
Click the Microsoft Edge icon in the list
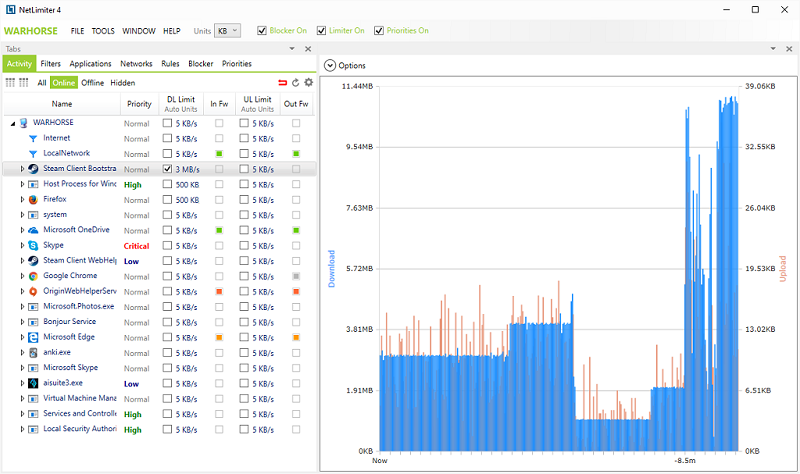[33, 337]
